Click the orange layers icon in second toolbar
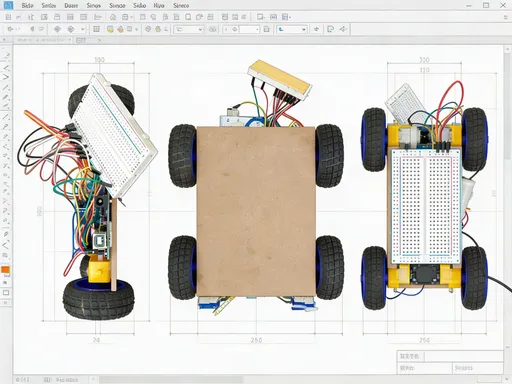The height and width of the screenshot is (384, 512). (x=120, y=29)
